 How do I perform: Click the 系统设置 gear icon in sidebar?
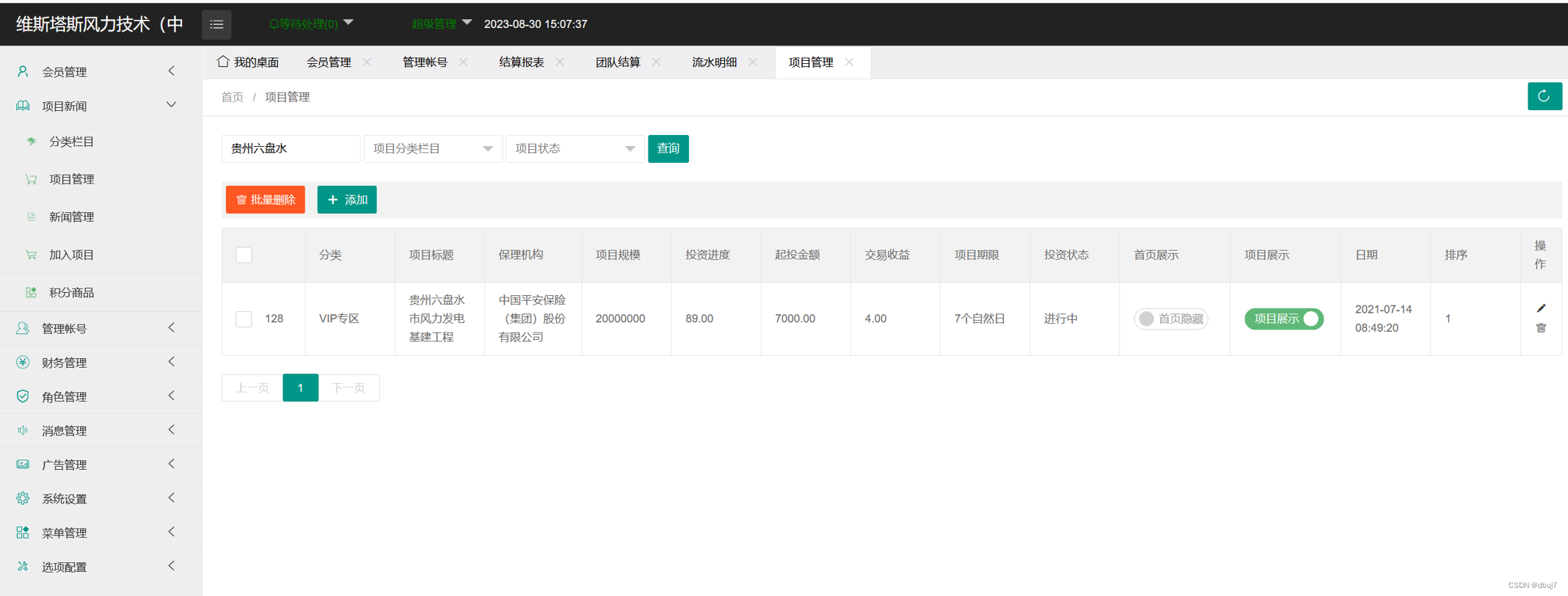coord(23,498)
